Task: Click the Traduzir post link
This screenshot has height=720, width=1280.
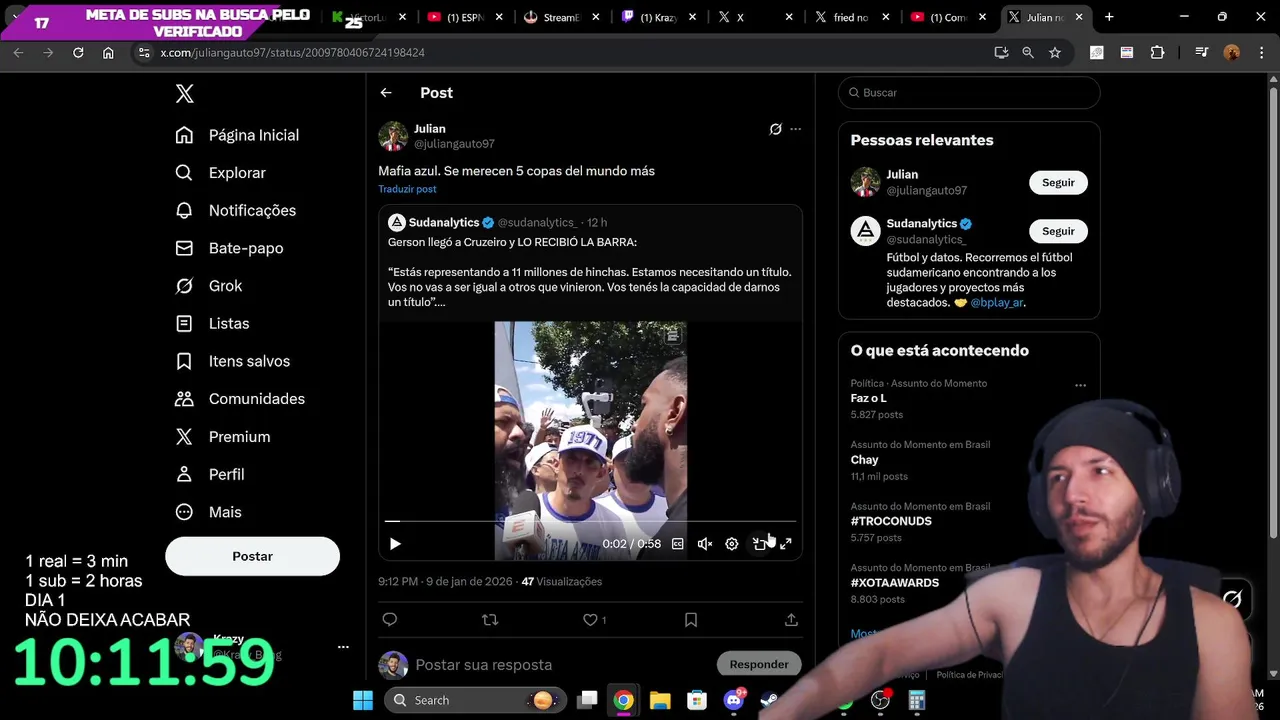Action: [407, 189]
